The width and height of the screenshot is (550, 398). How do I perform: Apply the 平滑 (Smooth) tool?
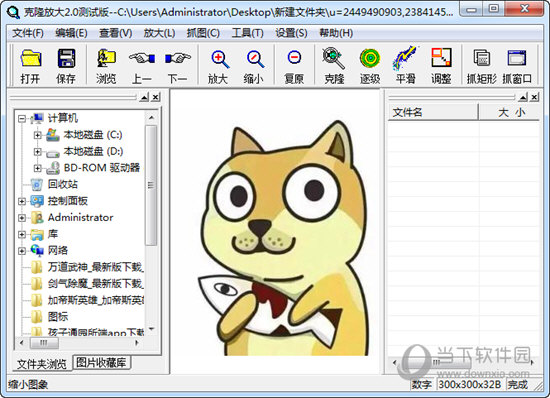pos(405,66)
